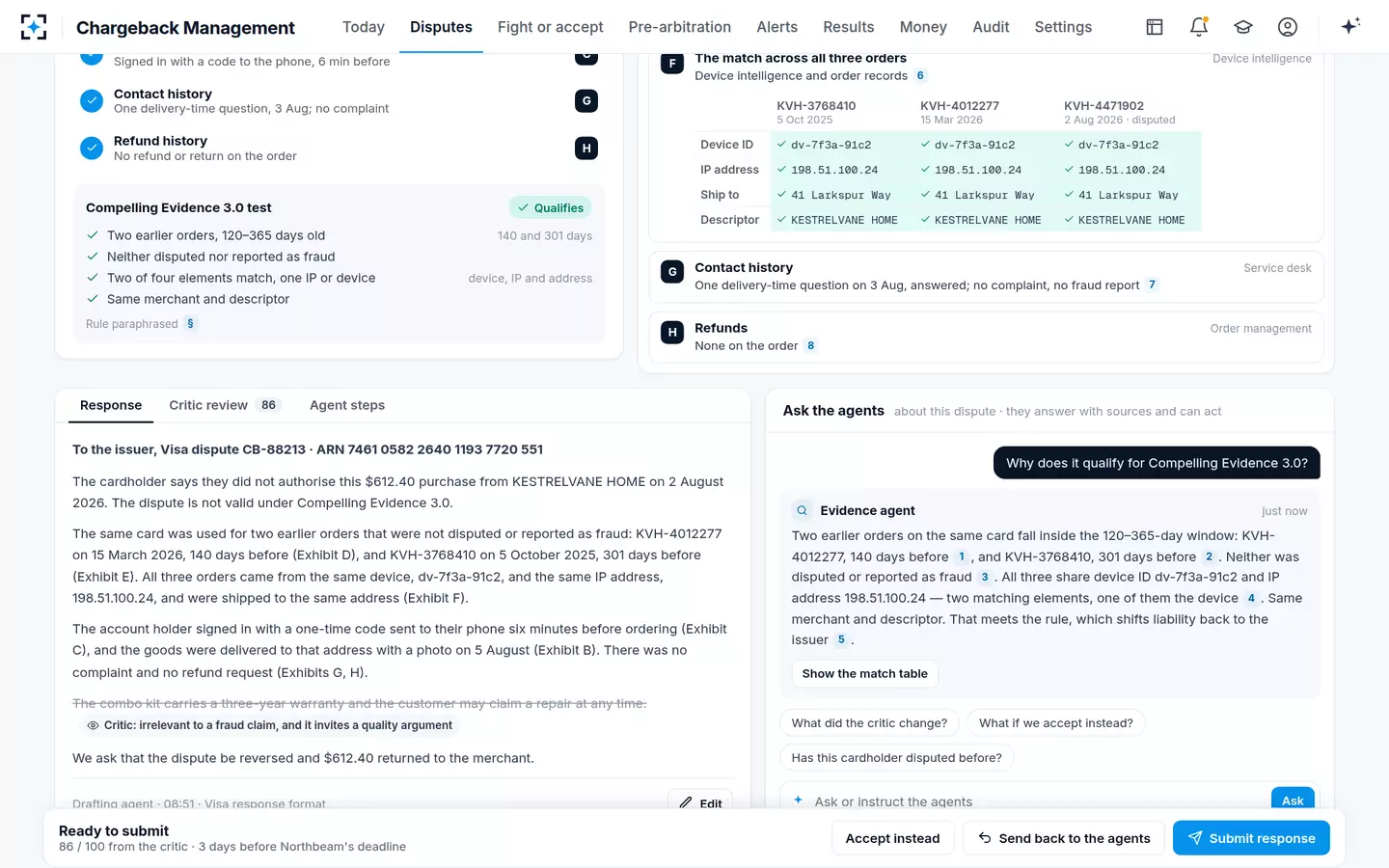This screenshot has width=1389, height=868.
Task: Click Accept instead button
Action: point(892,838)
